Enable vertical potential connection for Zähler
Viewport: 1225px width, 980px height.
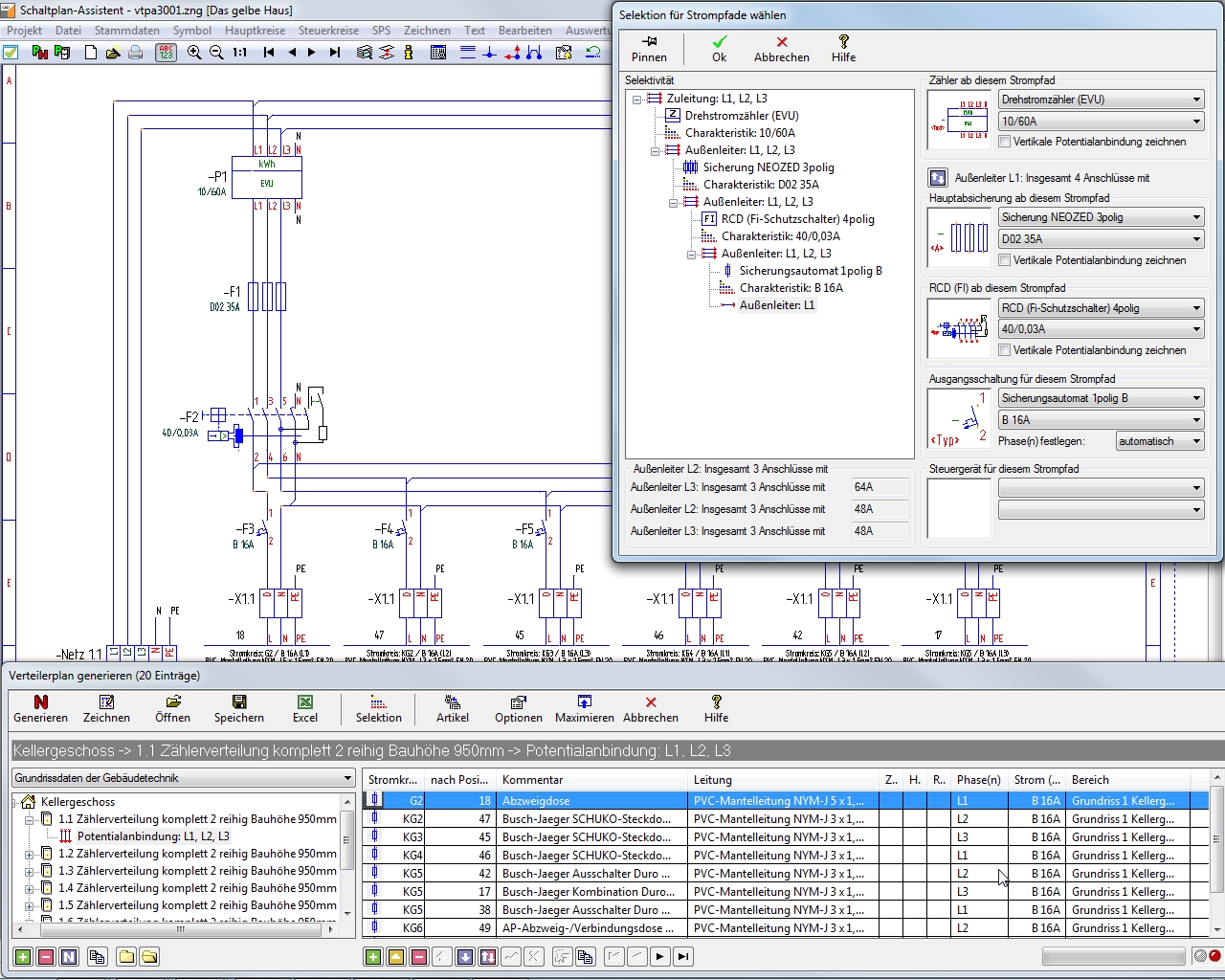pyautogui.click(x=1005, y=142)
